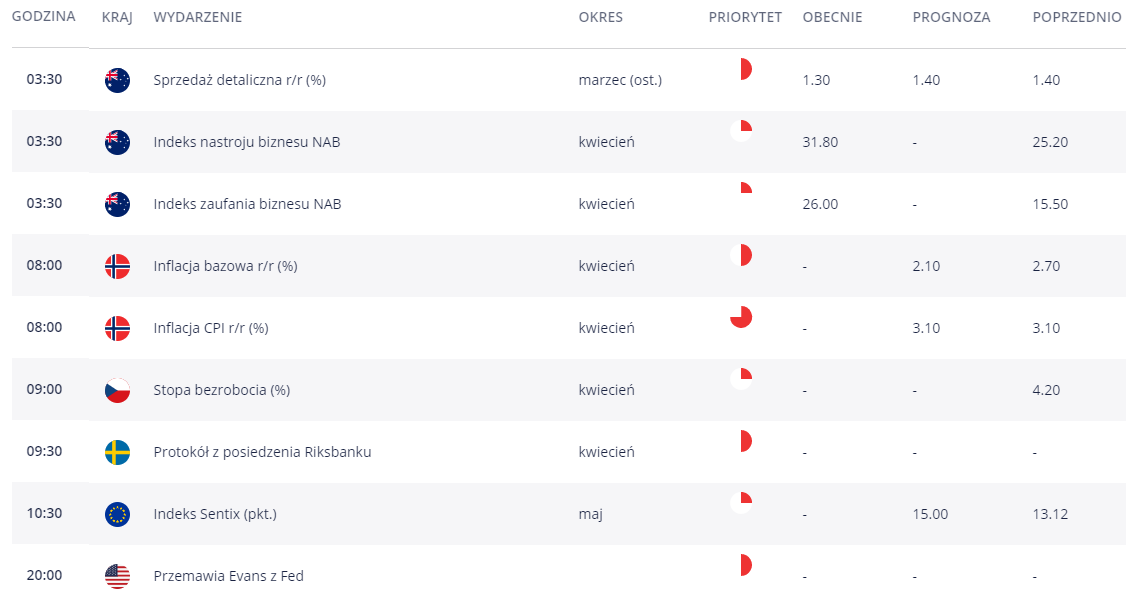Click Norway flag icon beside Inflacja bazowa
1126x605 pixels.
[117, 266]
